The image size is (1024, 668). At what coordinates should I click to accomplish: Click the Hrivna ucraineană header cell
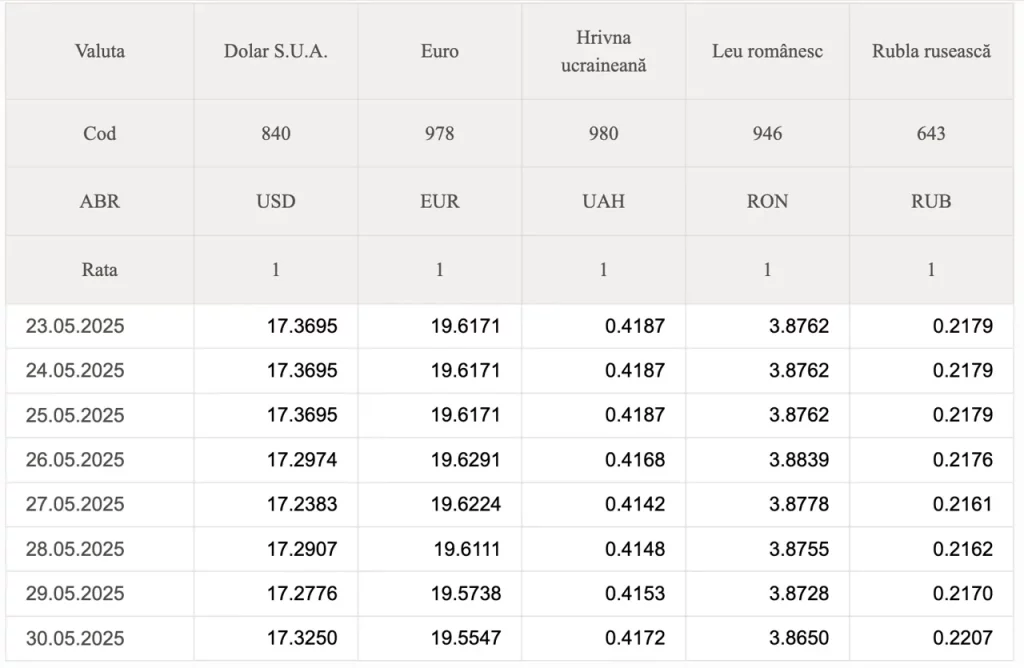coord(603,51)
